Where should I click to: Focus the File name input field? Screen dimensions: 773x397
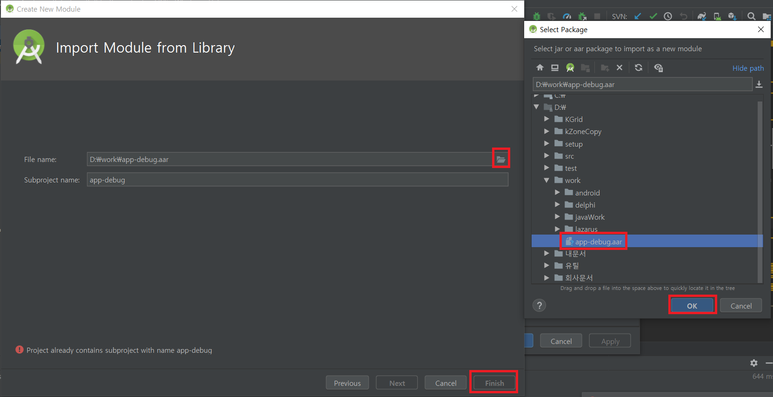(289, 159)
